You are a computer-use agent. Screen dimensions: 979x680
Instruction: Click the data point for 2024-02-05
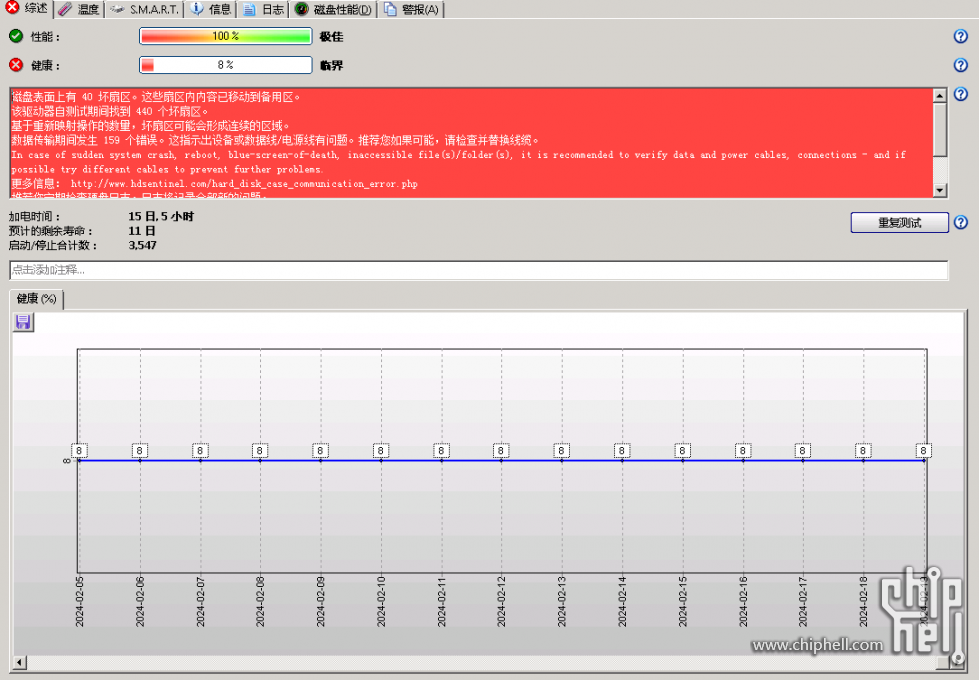pos(79,460)
